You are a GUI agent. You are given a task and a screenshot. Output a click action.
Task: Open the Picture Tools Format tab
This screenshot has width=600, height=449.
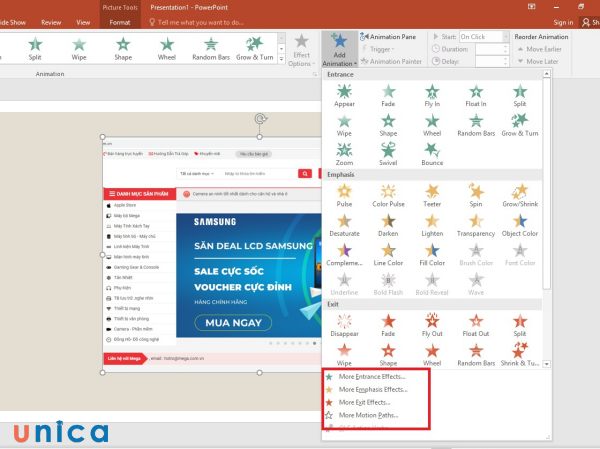(x=120, y=23)
